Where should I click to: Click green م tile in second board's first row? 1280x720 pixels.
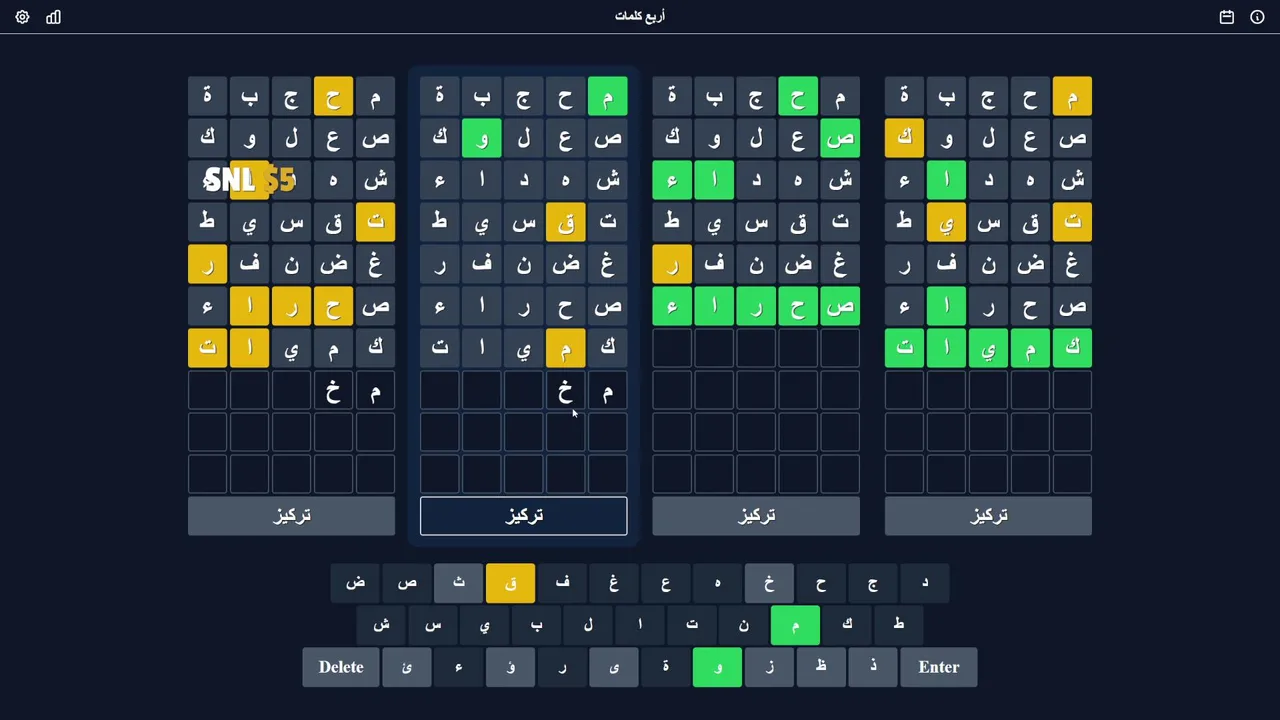point(607,97)
